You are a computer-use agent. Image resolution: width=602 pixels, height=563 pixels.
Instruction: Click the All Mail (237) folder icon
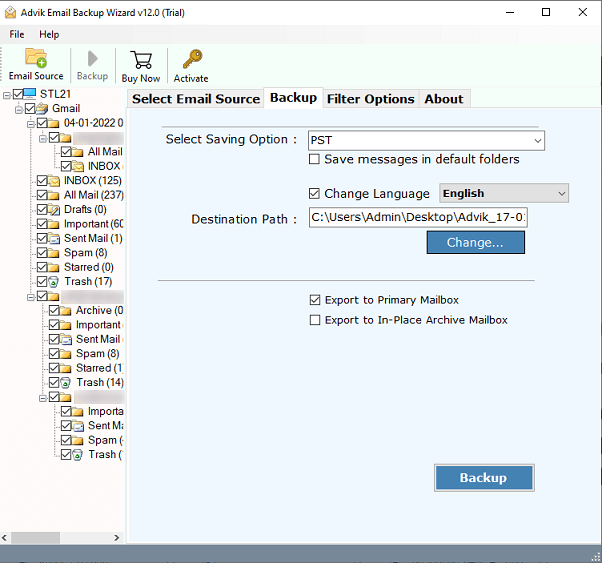tap(54, 195)
